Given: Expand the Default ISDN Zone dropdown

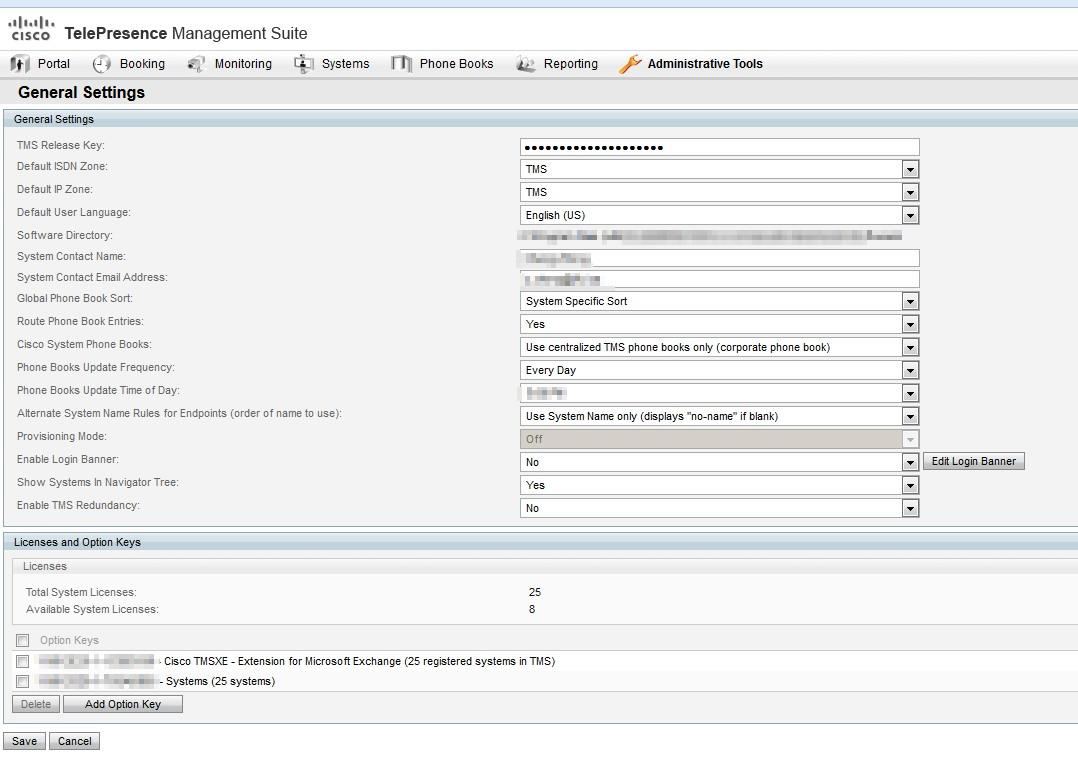Looking at the screenshot, I should [x=910, y=169].
